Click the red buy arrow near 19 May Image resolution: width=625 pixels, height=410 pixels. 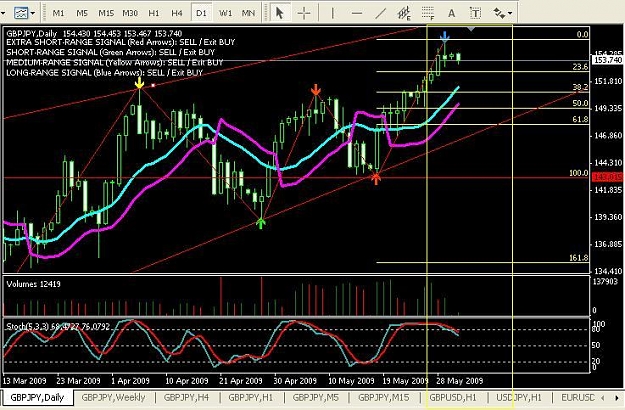point(375,179)
